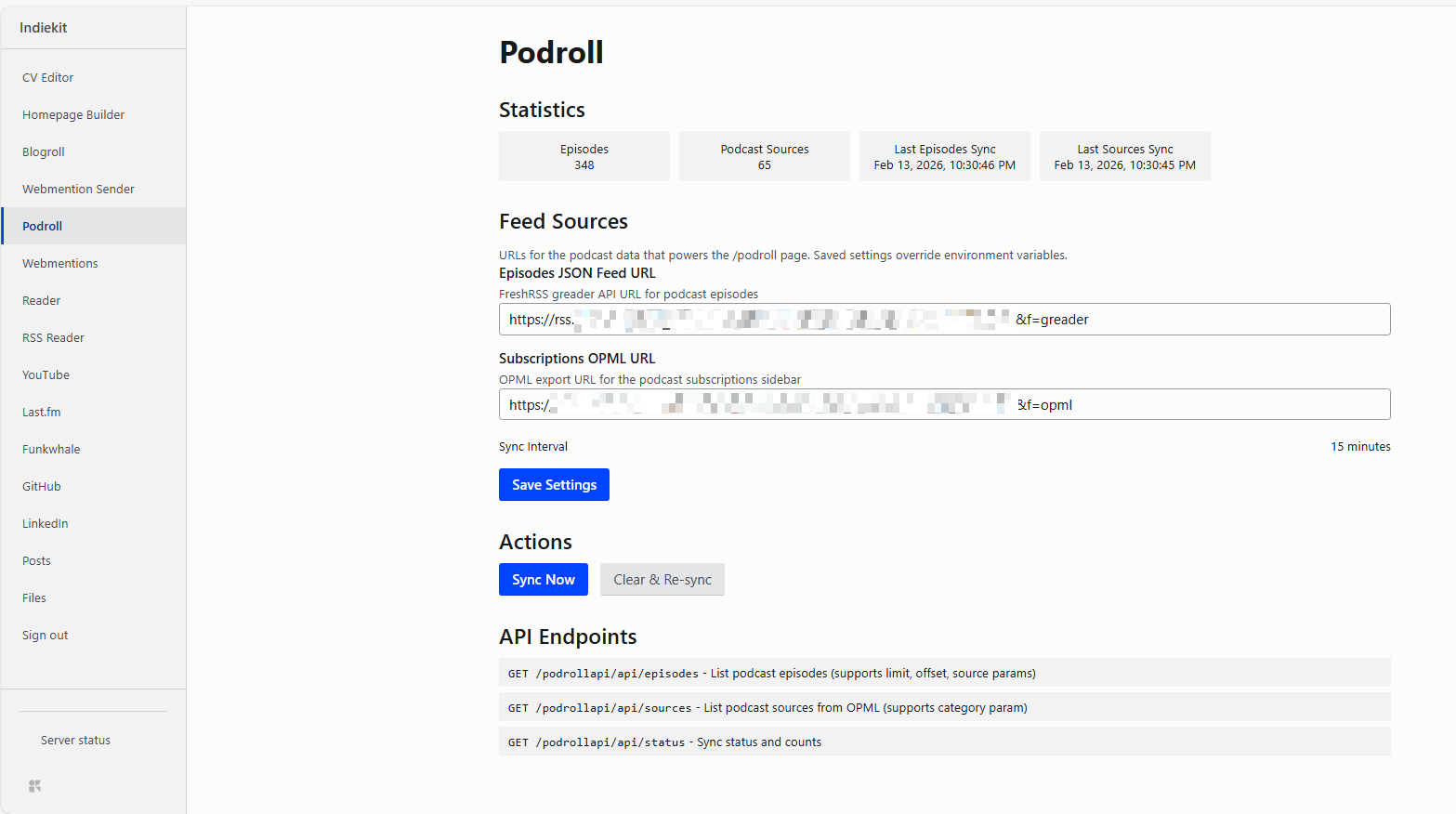The height and width of the screenshot is (814, 1456).
Task: Click the Save Settings button
Action: coord(554,485)
